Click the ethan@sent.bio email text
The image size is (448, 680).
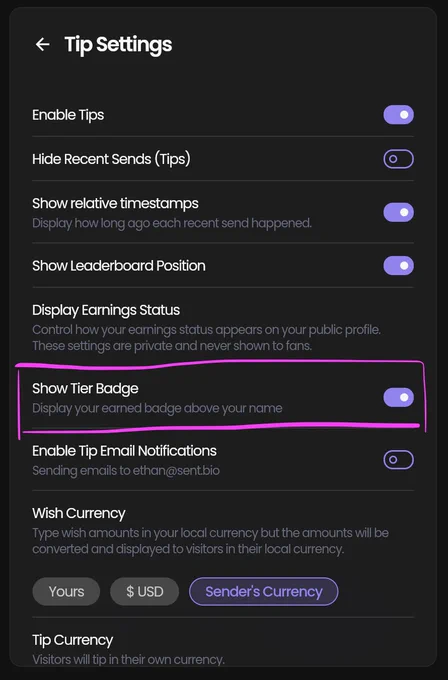click(x=176, y=471)
